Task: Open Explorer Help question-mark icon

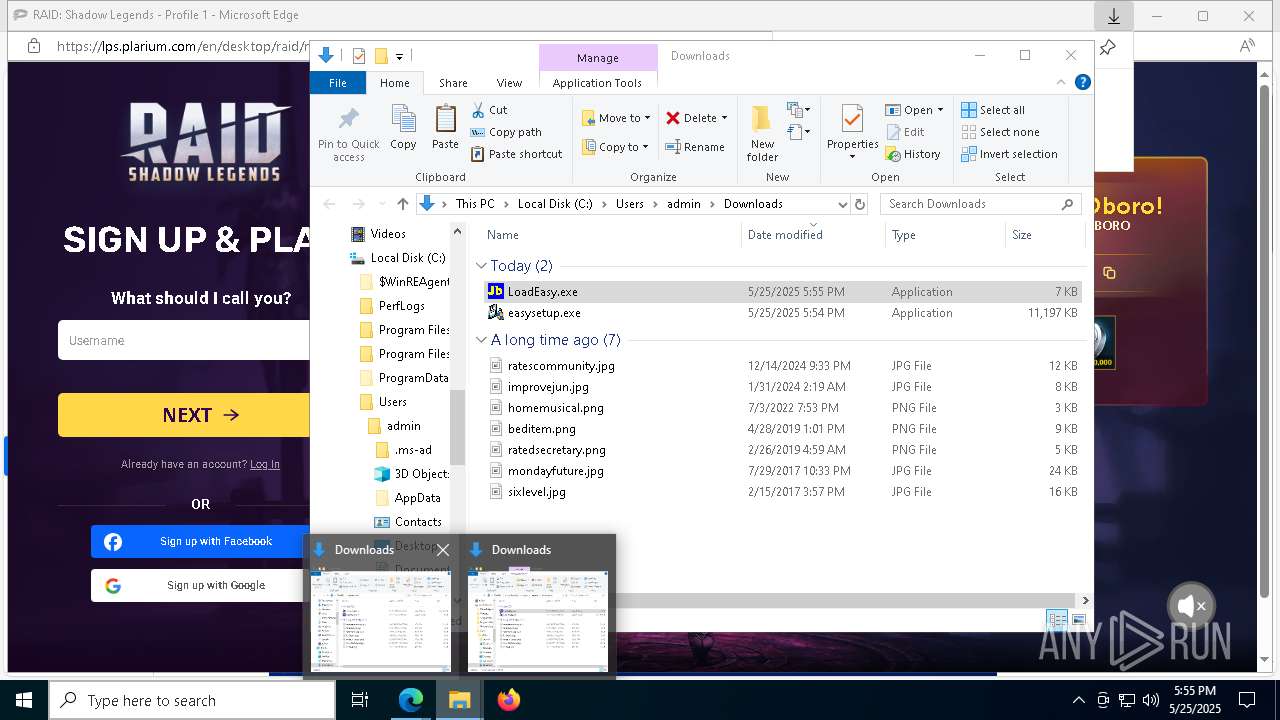Action: (x=1082, y=83)
